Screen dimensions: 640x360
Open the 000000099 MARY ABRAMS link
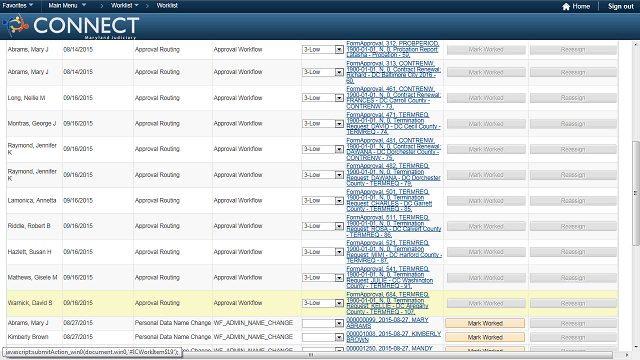(387, 323)
